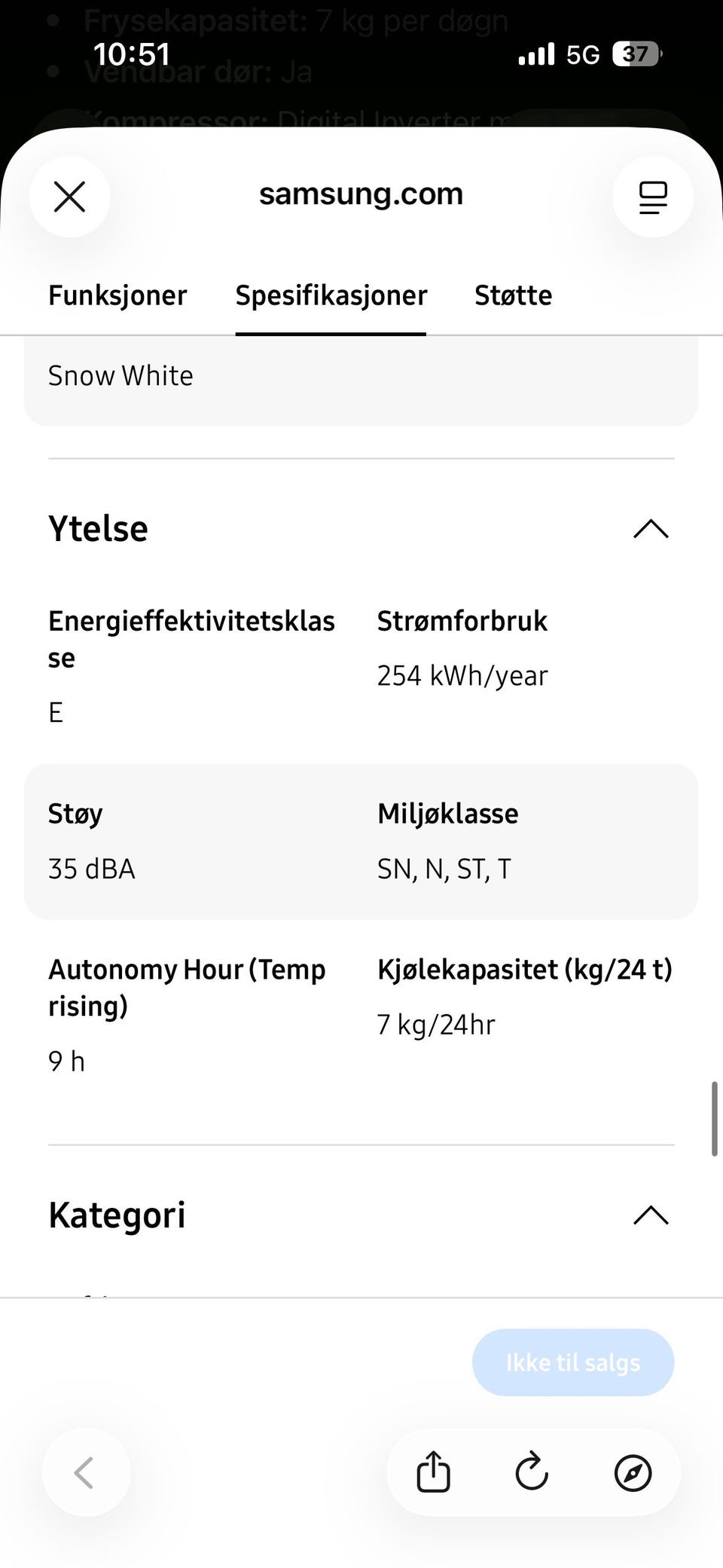
Task: Go back with the left chevron
Action: pyautogui.click(x=85, y=1472)
